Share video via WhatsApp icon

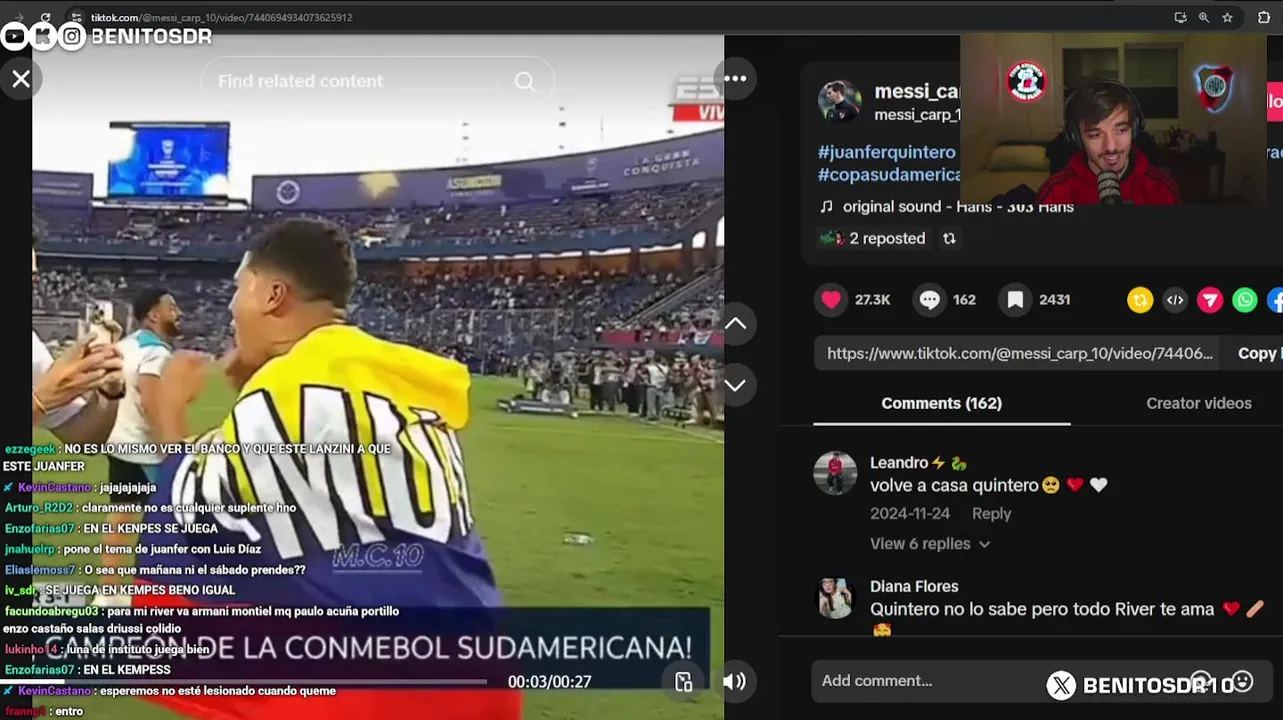[1244, 300]
